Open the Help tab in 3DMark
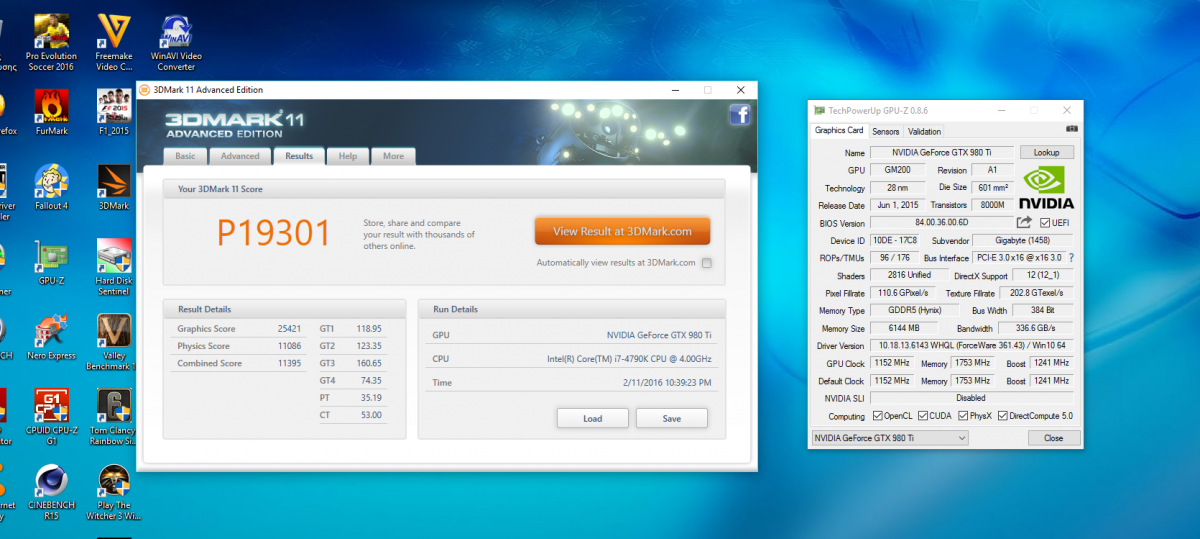1200x539 pixels. [x=347, y=156]
